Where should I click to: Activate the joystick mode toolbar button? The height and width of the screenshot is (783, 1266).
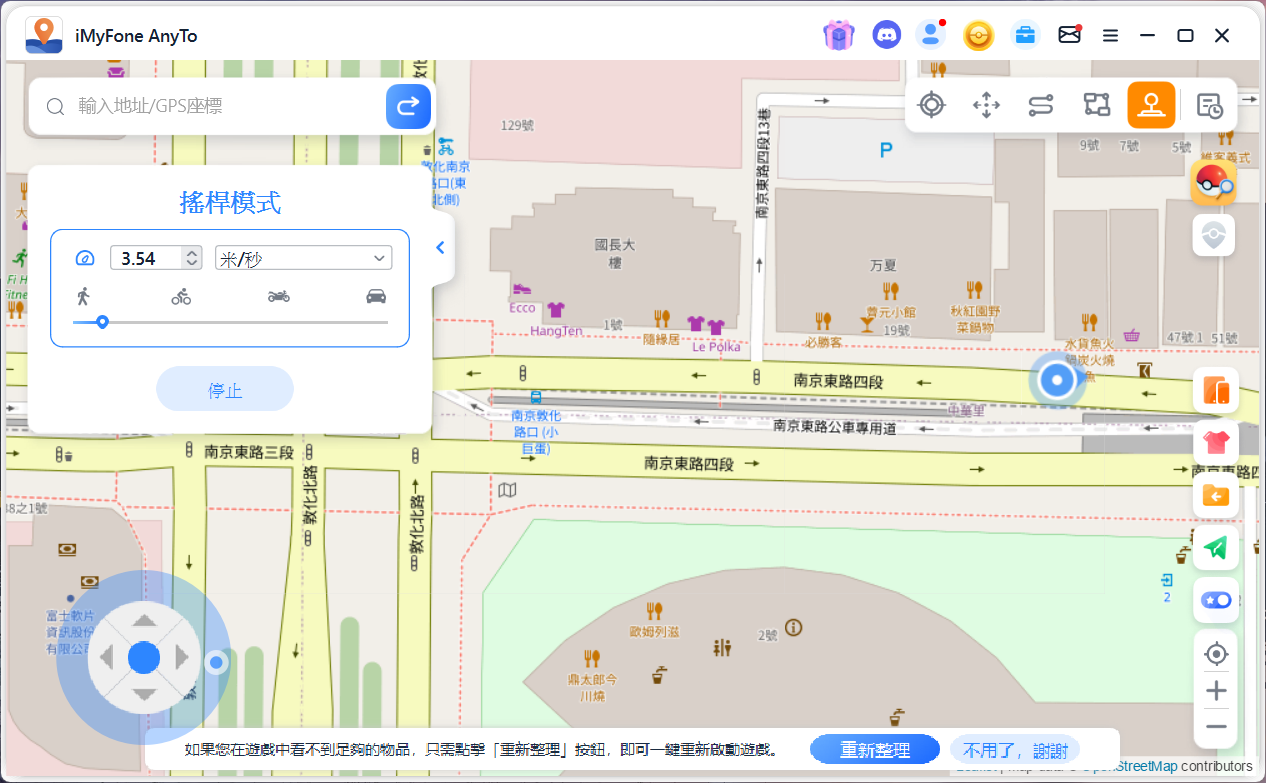(x=1151, y=105)
